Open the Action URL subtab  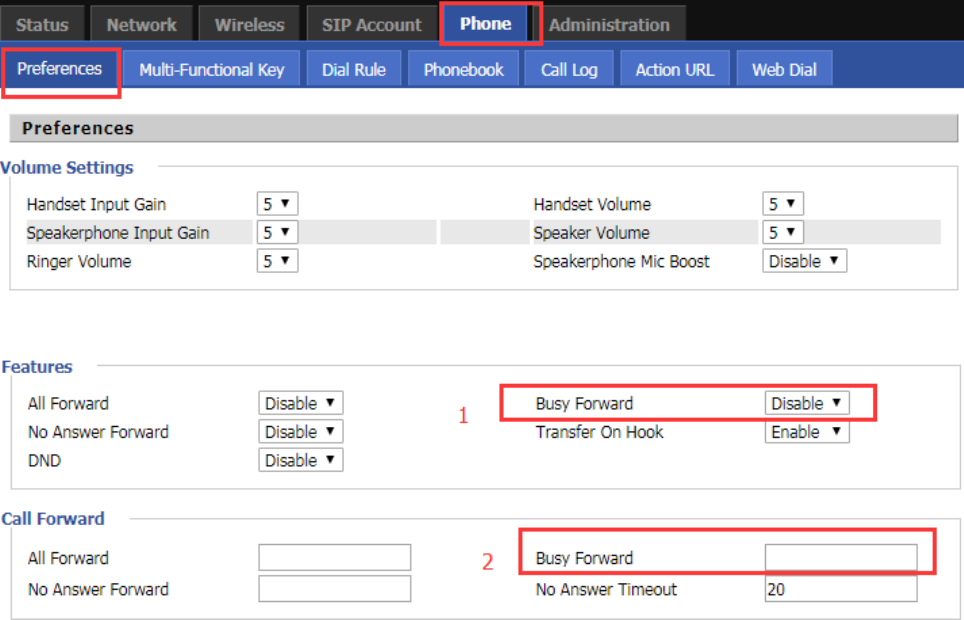coord(674,70)
